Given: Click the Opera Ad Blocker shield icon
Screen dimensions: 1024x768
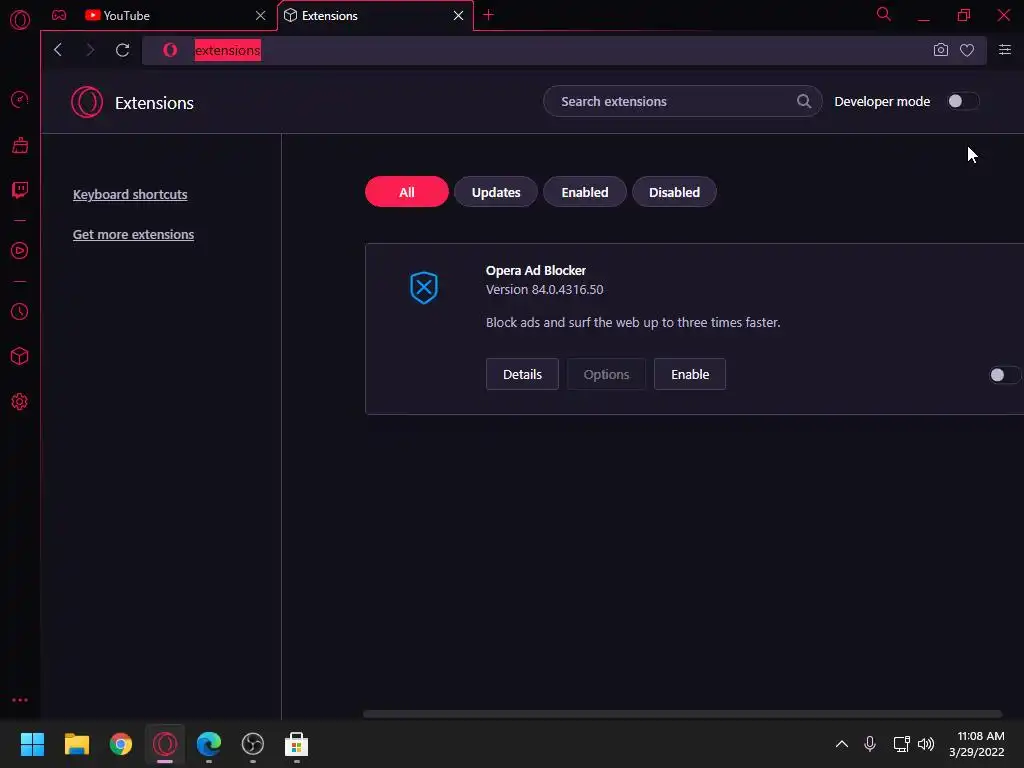Looking at the screenshot, I should [424, 288].
